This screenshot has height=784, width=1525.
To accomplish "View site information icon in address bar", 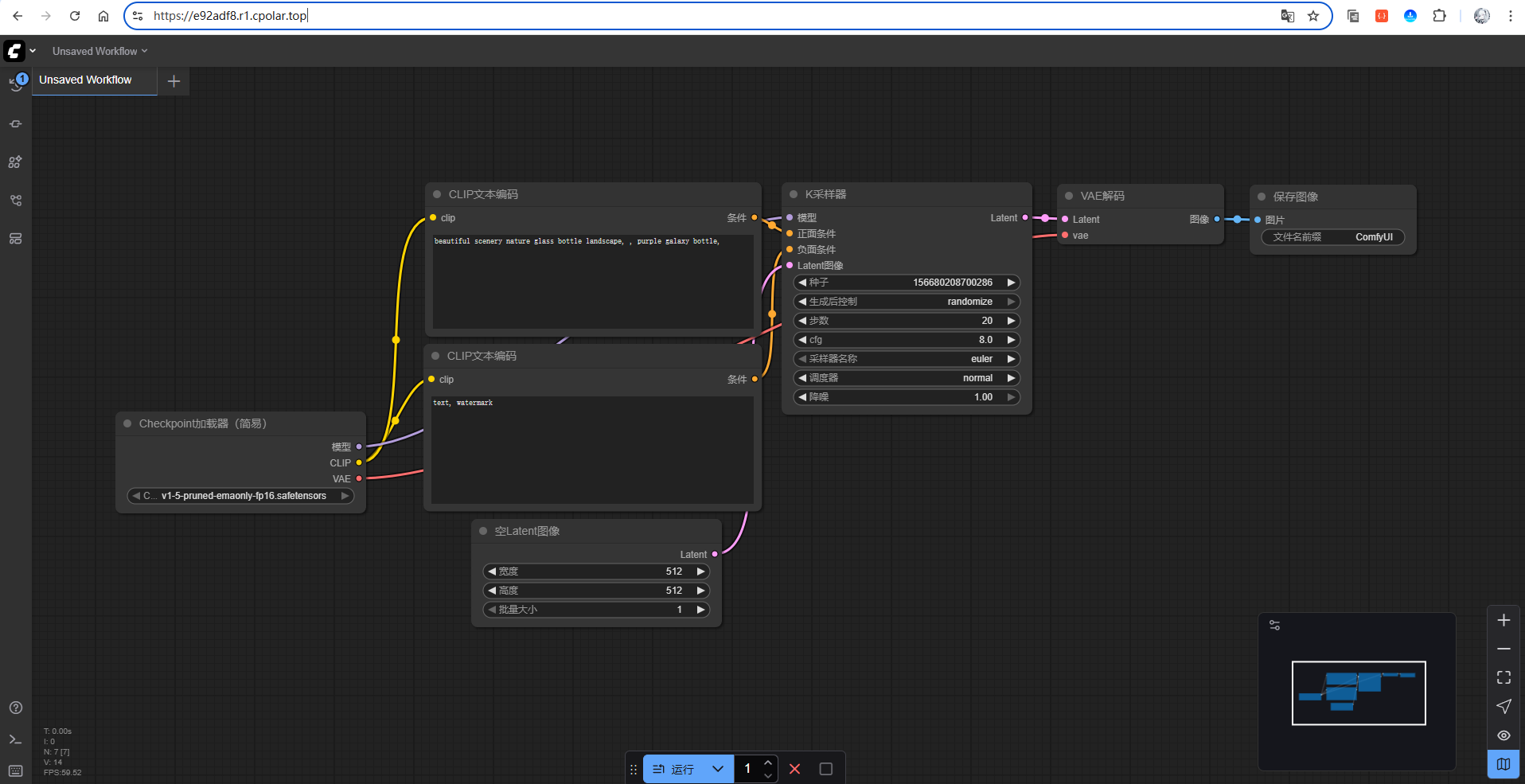I will pos(138,16).
